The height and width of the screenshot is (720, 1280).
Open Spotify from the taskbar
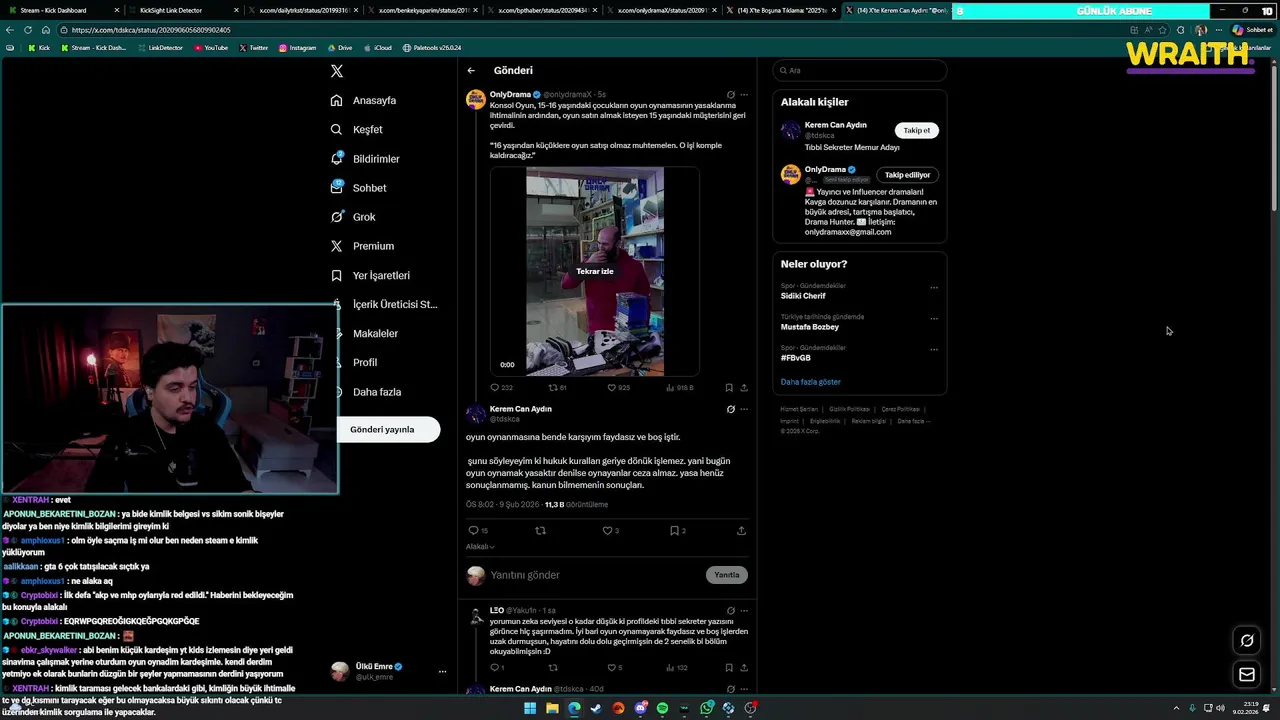pos(662,708)
